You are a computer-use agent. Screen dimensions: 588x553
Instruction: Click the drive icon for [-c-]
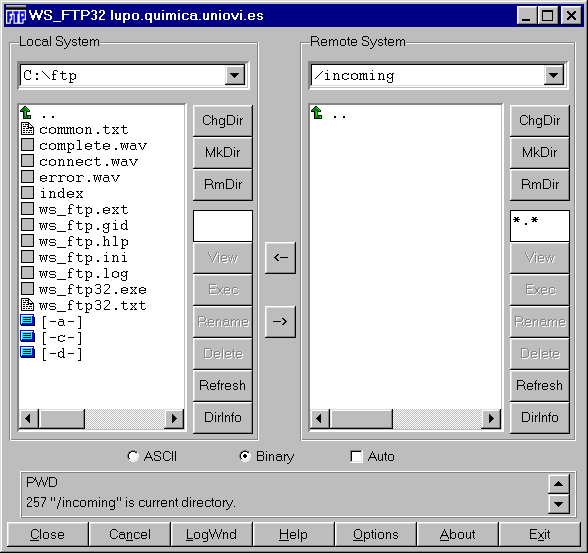point(27,336)
